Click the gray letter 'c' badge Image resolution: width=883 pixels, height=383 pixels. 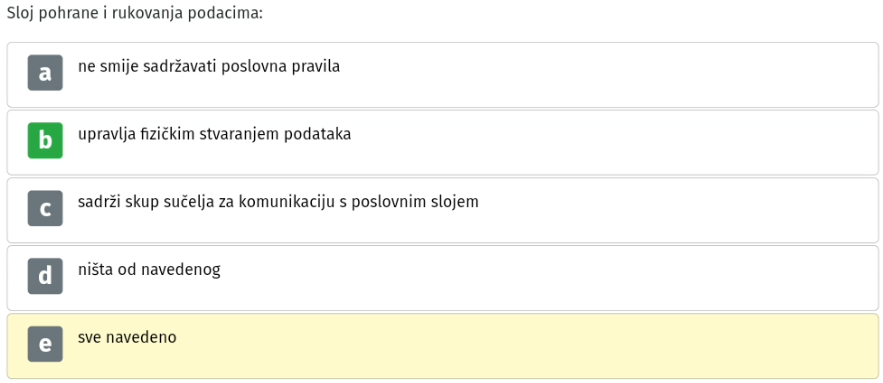click(x=45, y=208)
